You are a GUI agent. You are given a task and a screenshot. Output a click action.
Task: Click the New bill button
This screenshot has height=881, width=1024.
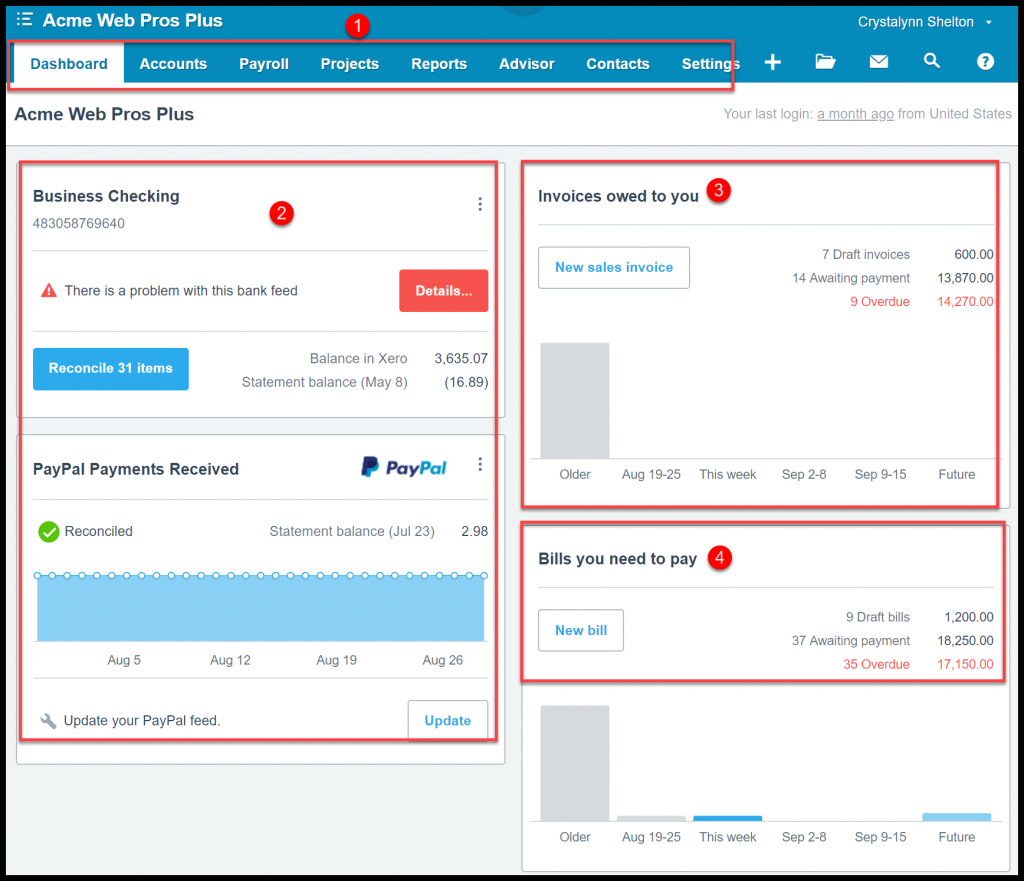coord(581,630)
